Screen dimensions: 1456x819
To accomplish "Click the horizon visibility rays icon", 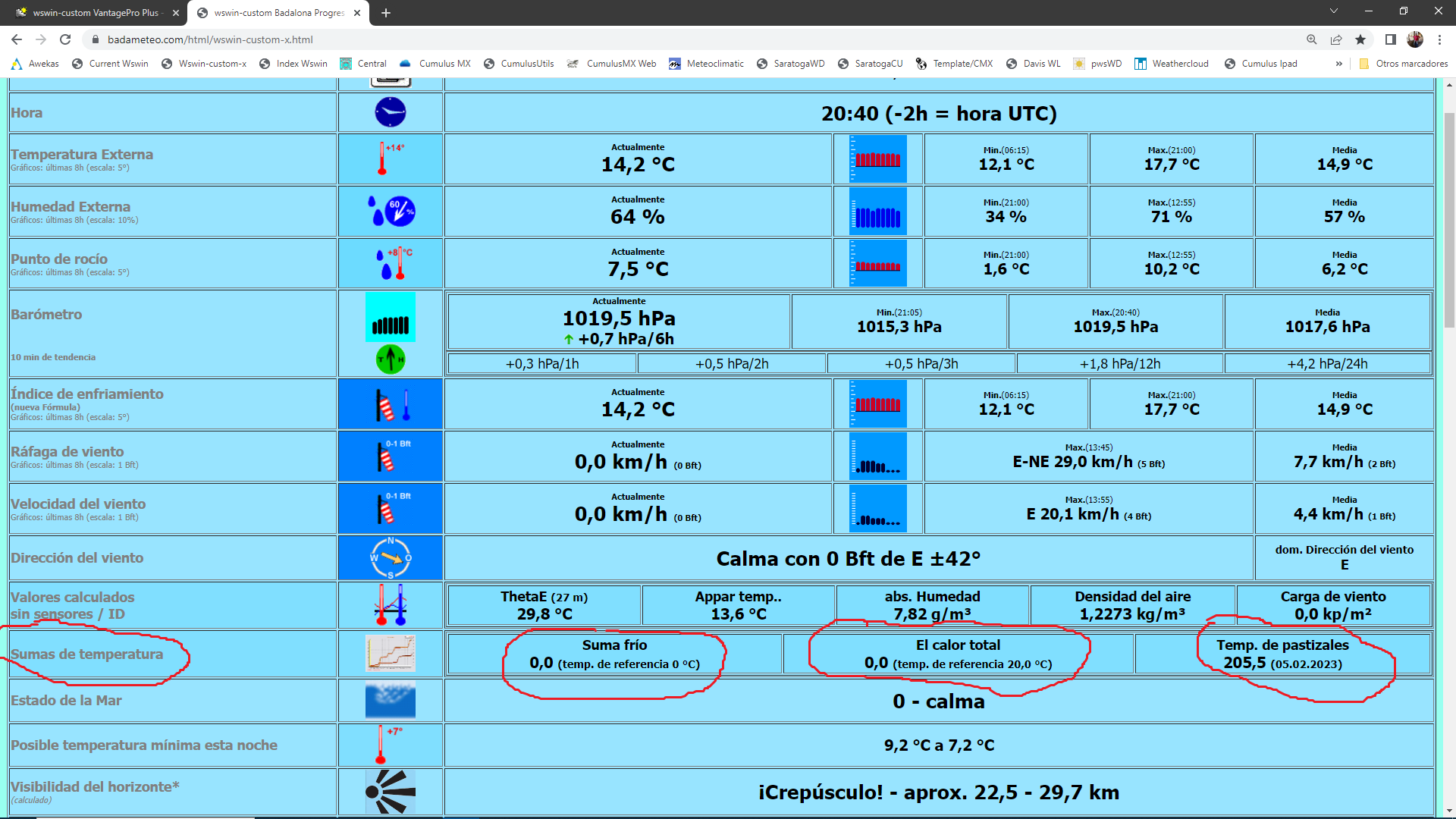I will 390,792.
